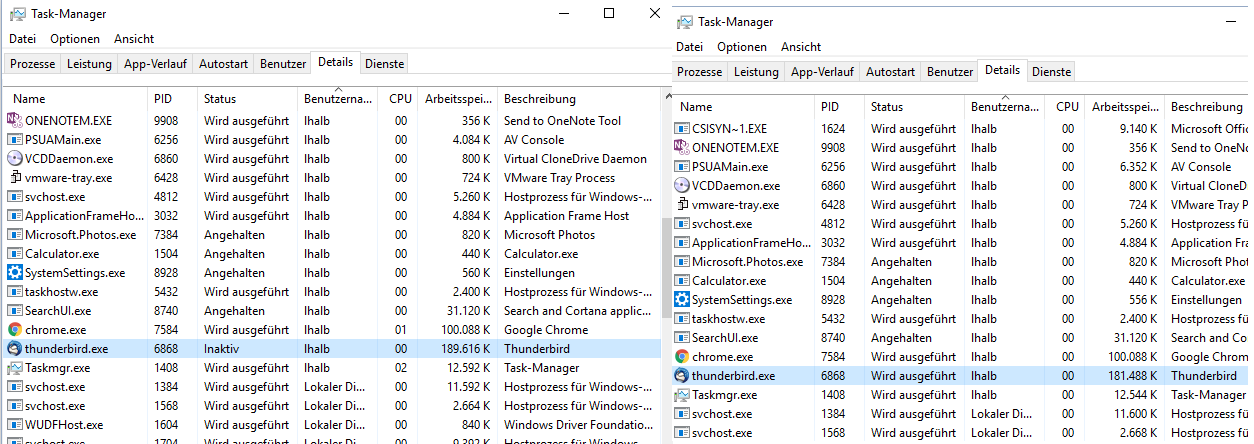Sort by Benutzername column in right window
The width and height of the screenshot is (1254, 444).
tap(1004, 107)
